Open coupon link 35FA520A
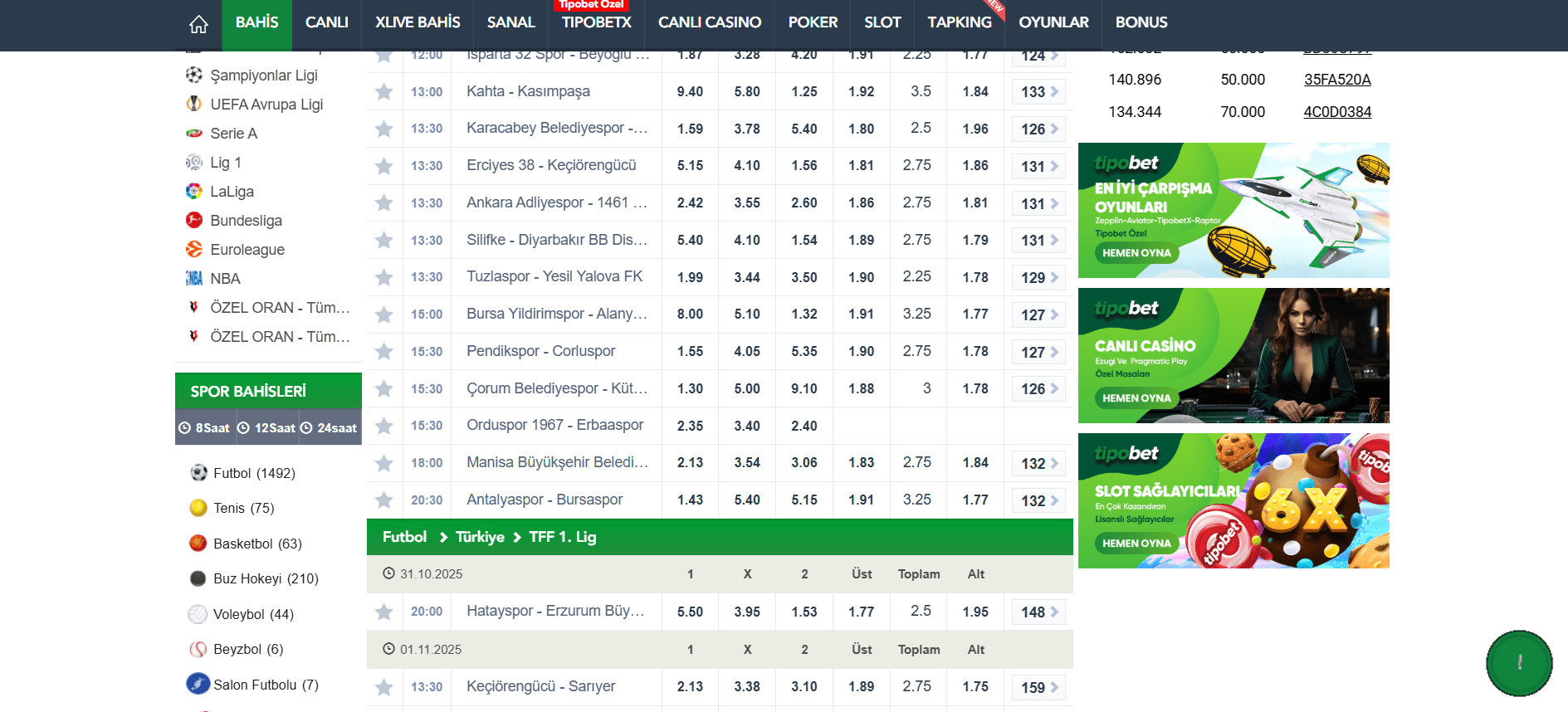 pyautogui.click(x=1336, y=80)
